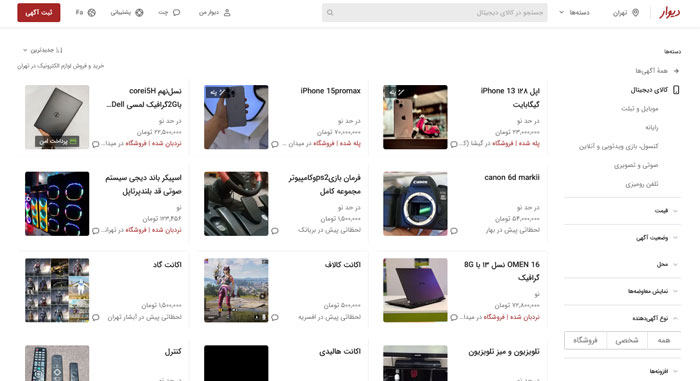The height and width of the screenshot is (381, 700).
Task: Open the ps2 racing wheel ad title
Action: (324, 184)
